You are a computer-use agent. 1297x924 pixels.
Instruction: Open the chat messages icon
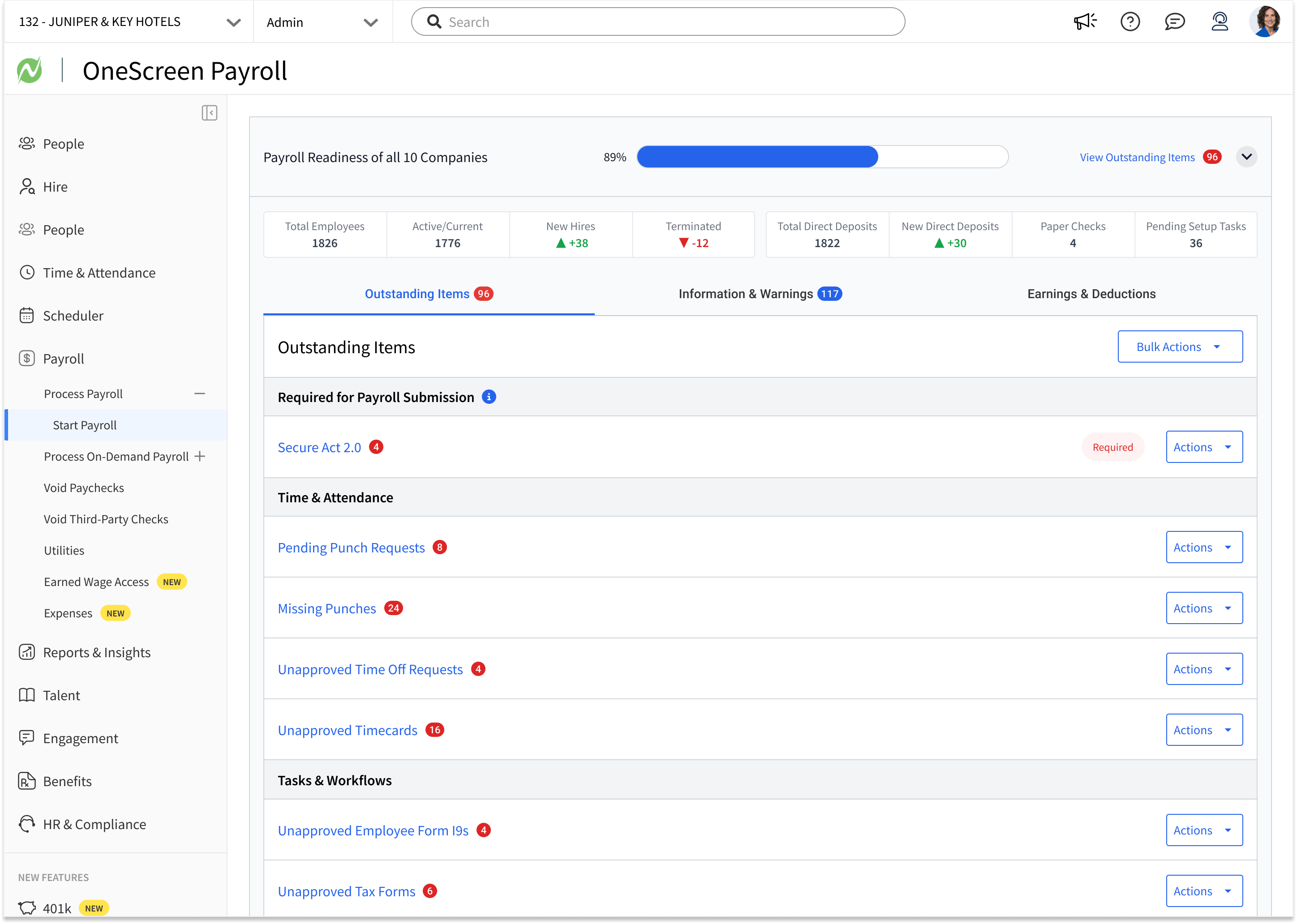click(1175, 21)
